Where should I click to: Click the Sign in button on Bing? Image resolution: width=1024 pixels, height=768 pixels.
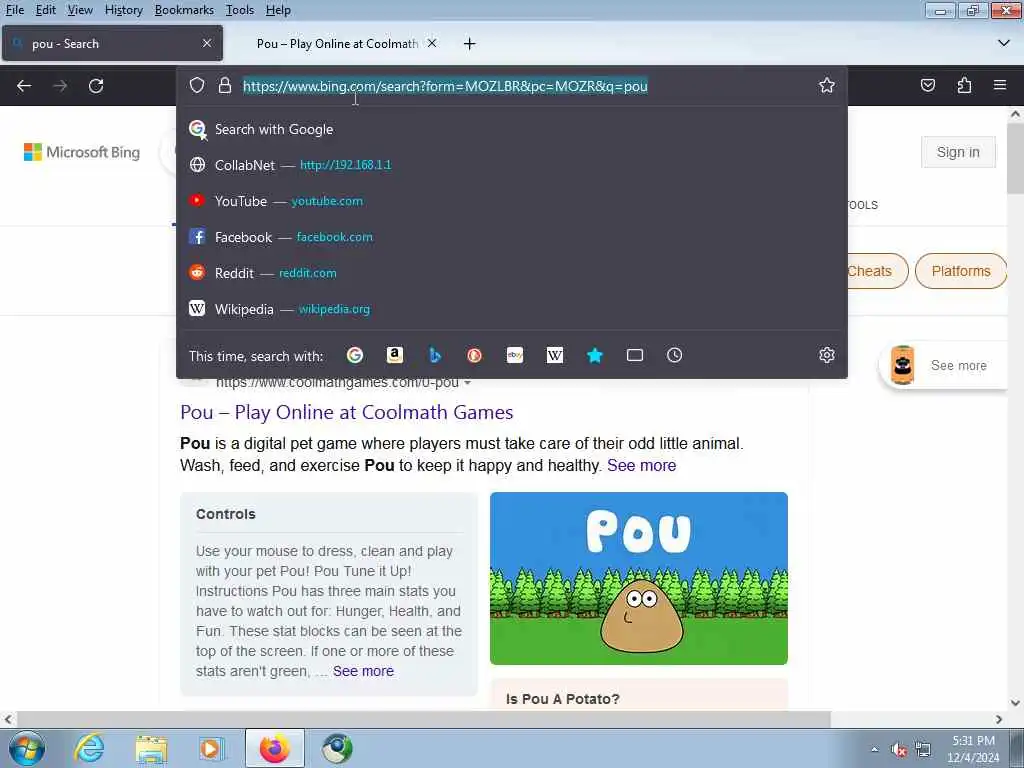(x=958, y=152)
